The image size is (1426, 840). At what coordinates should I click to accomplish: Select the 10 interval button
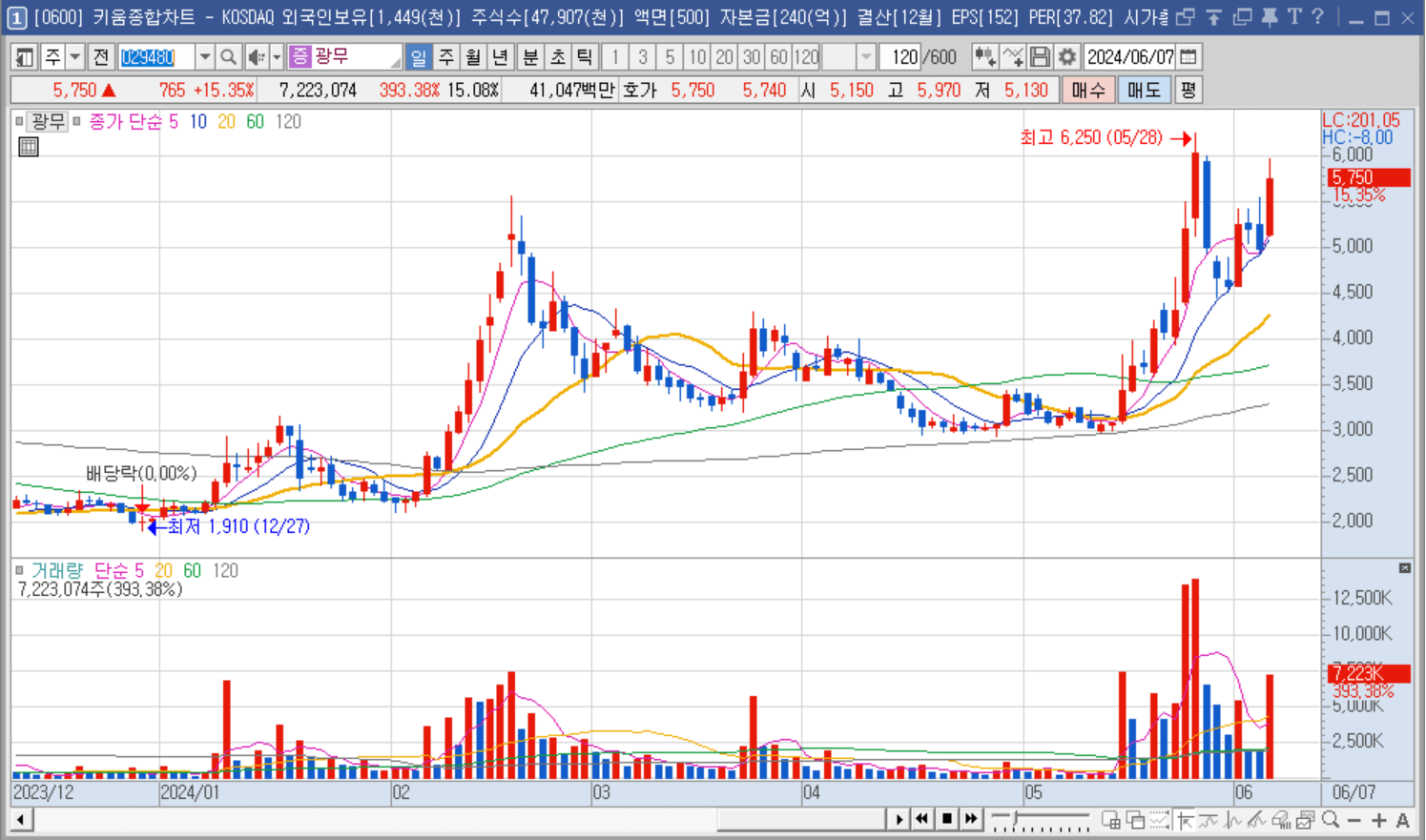pyautogui.click(x=697, y=57)
